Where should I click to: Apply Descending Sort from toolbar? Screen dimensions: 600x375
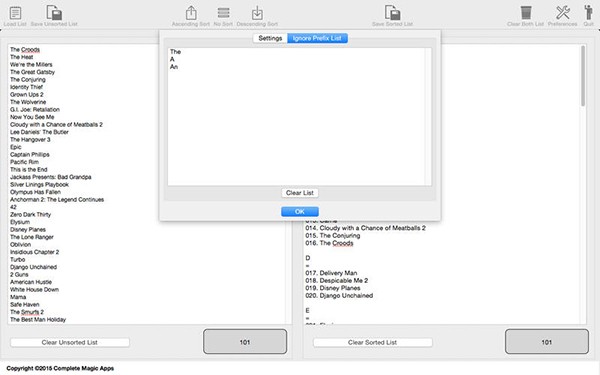(x=257, y=13)
